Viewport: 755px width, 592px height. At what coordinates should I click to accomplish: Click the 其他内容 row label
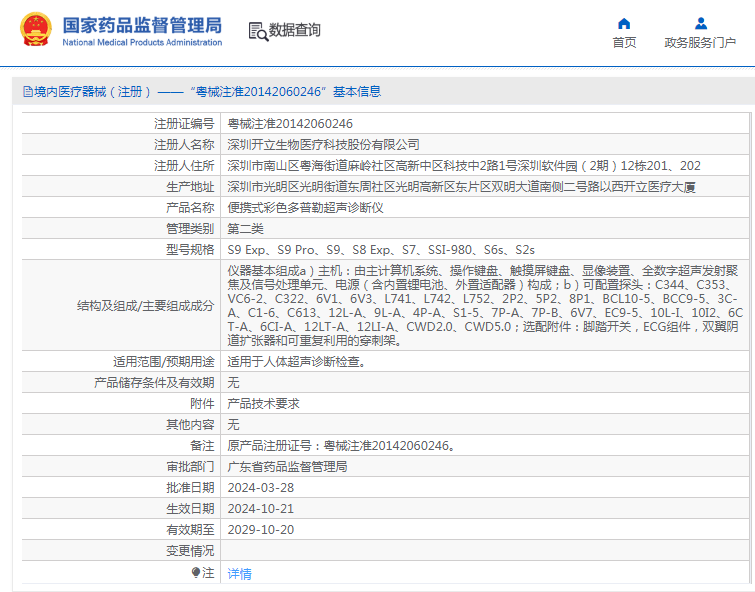coord(190,424)
